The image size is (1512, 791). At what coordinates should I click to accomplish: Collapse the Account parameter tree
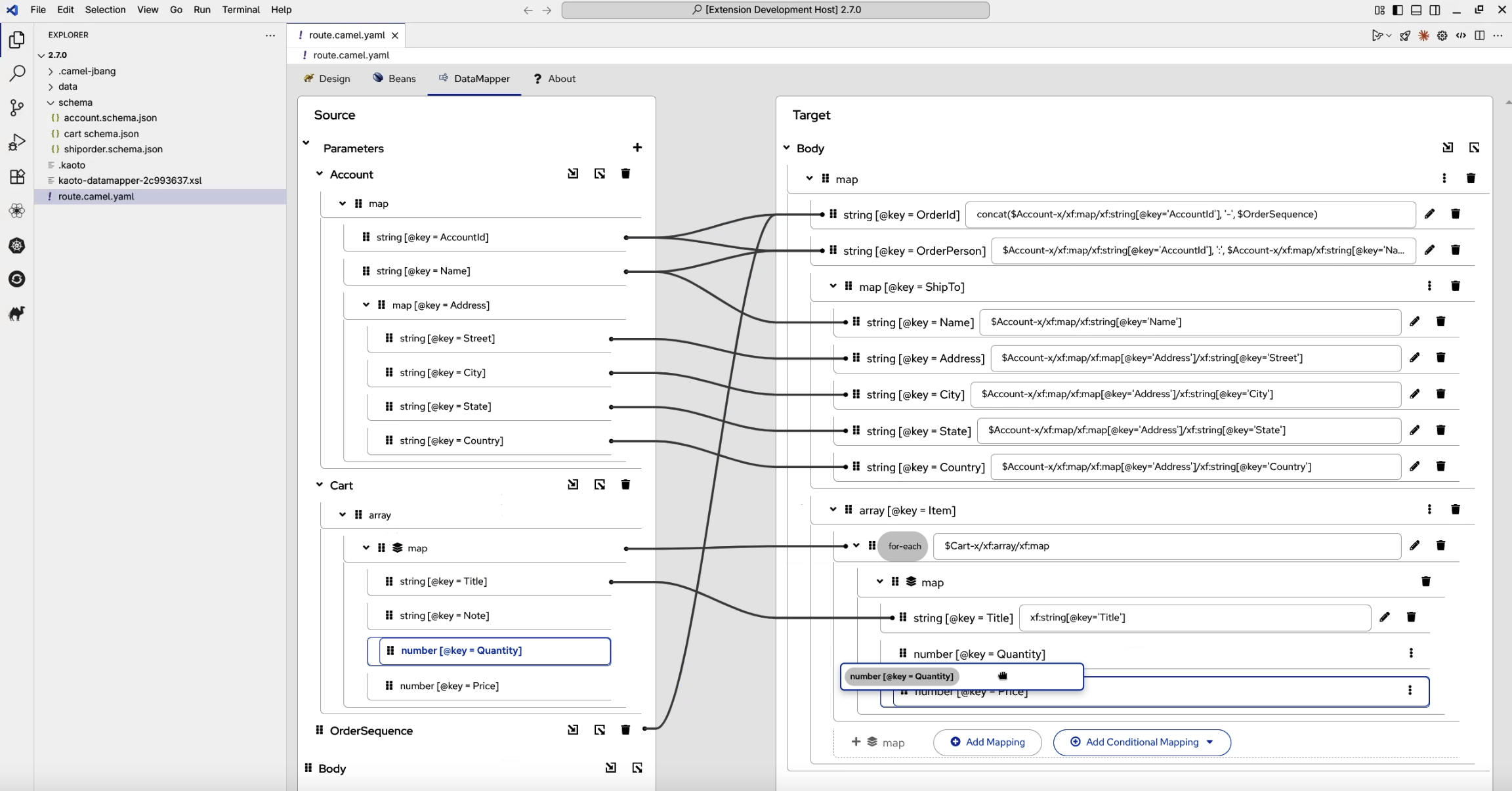320,174
